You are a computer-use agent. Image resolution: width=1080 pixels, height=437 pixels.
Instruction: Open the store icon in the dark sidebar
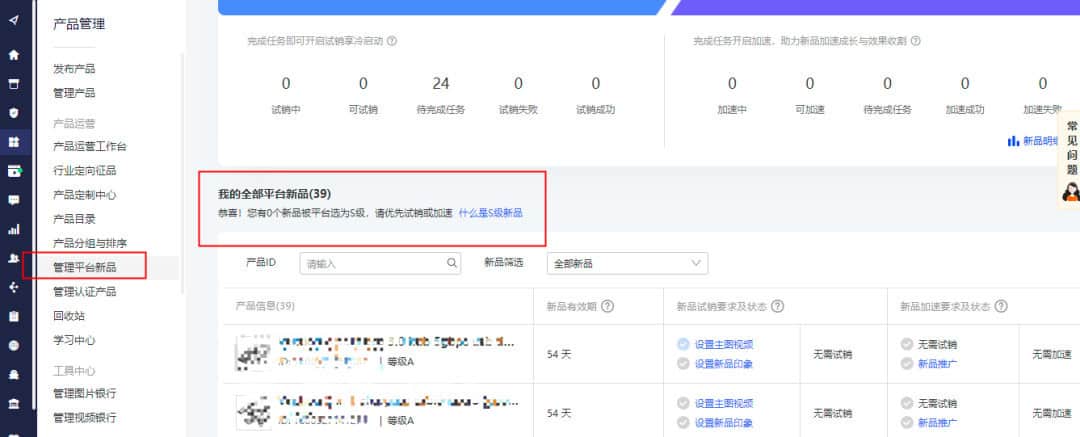(14, 84)
